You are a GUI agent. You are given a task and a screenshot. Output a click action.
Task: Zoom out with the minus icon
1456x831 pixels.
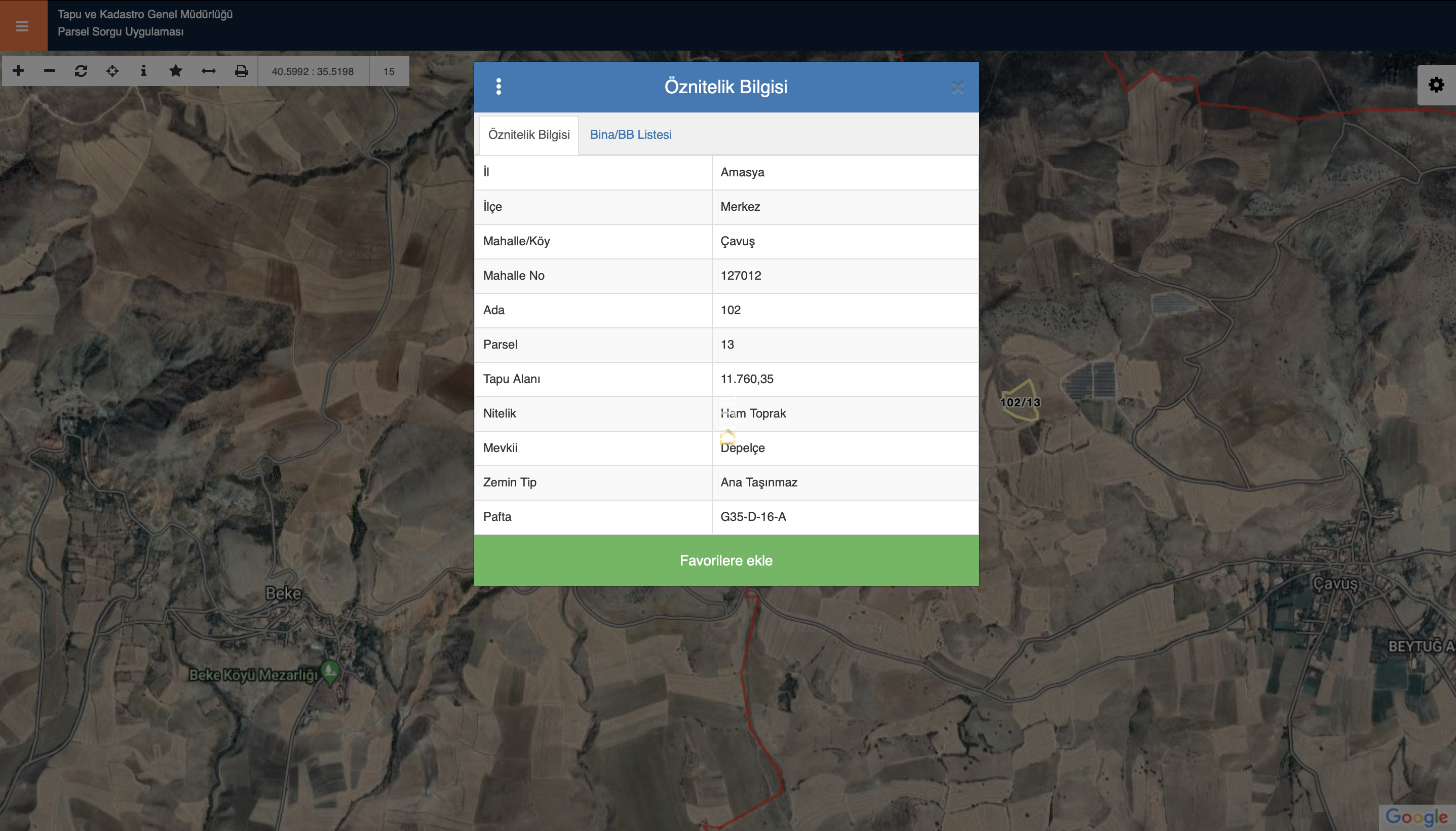click(x=50, y=71)
